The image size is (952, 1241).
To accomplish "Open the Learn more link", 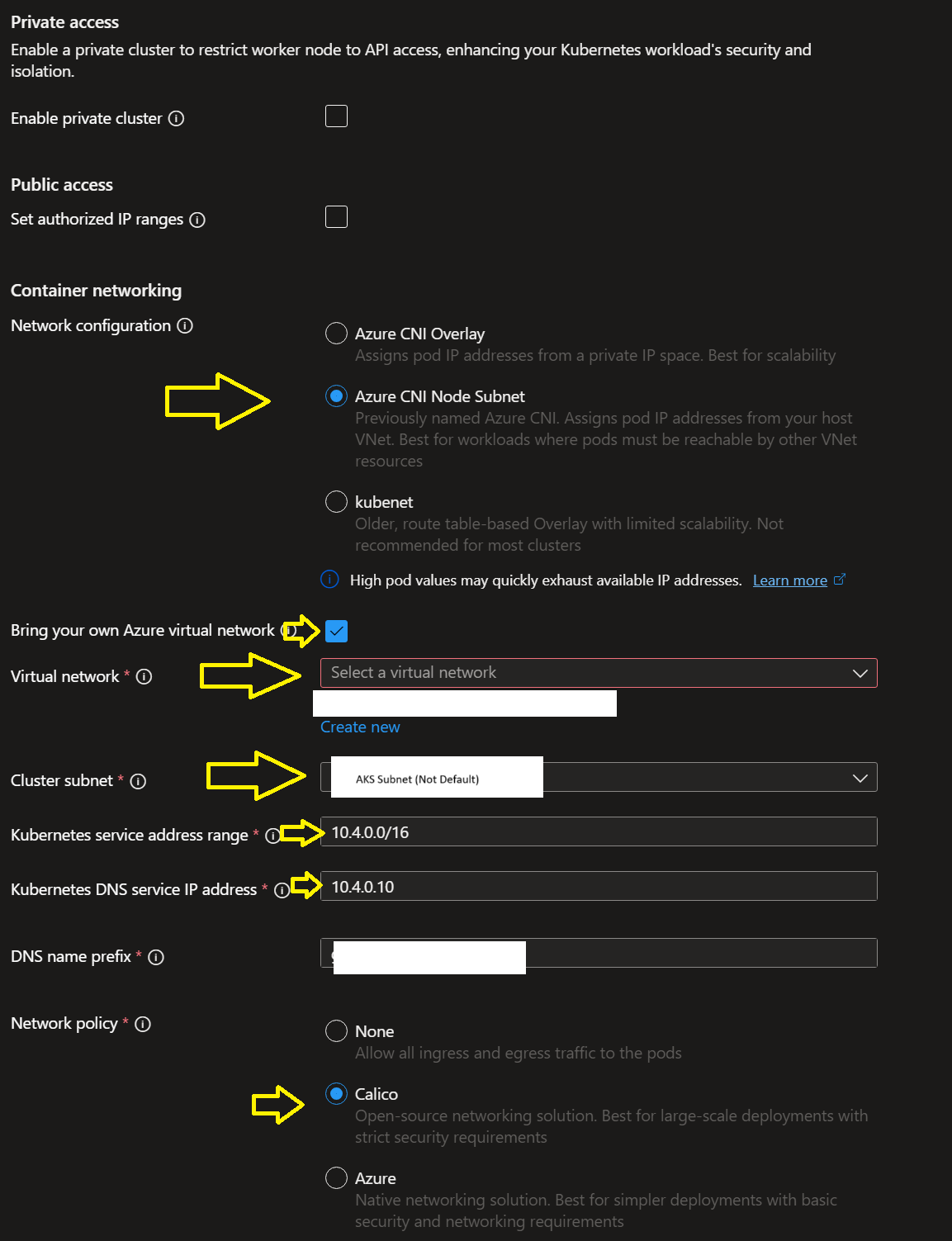I will (789, 580).
